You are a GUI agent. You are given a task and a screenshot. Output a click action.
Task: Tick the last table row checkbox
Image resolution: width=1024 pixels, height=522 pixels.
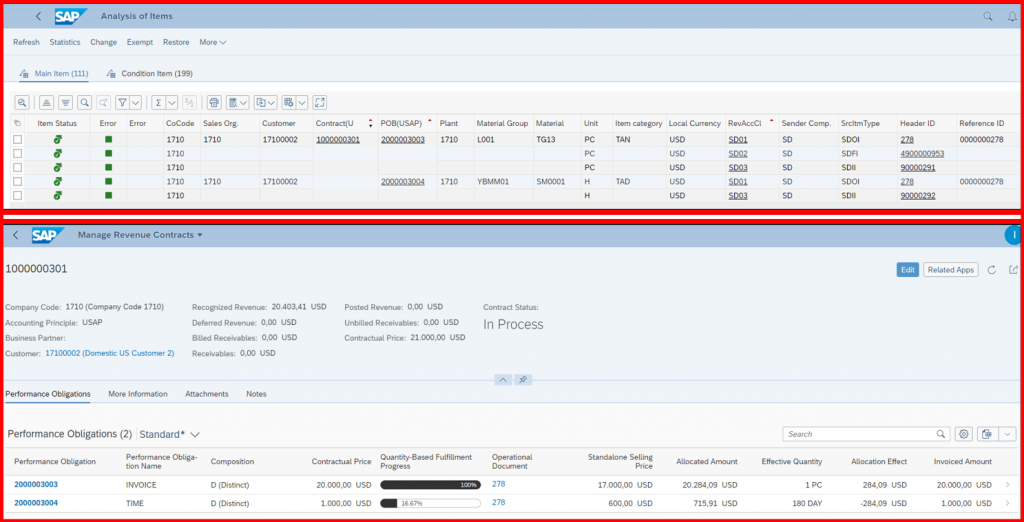[18, 195]
